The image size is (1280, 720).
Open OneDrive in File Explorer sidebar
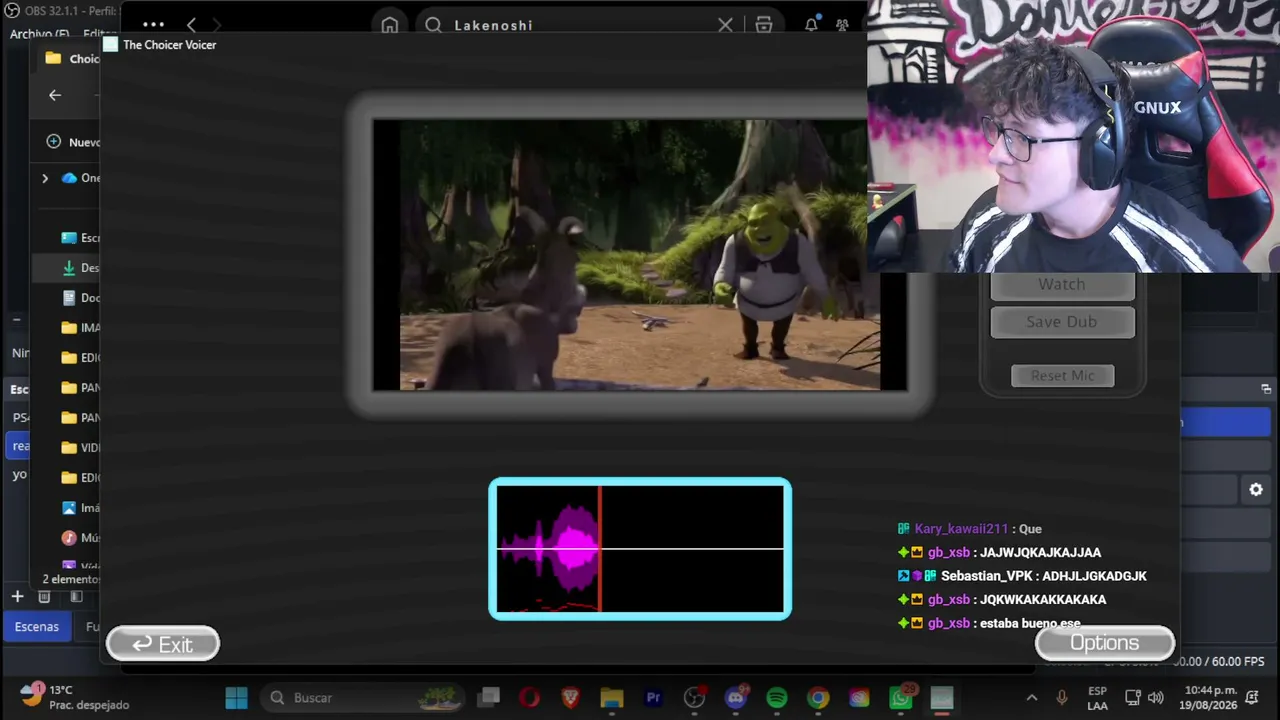[x=81, y=178]
